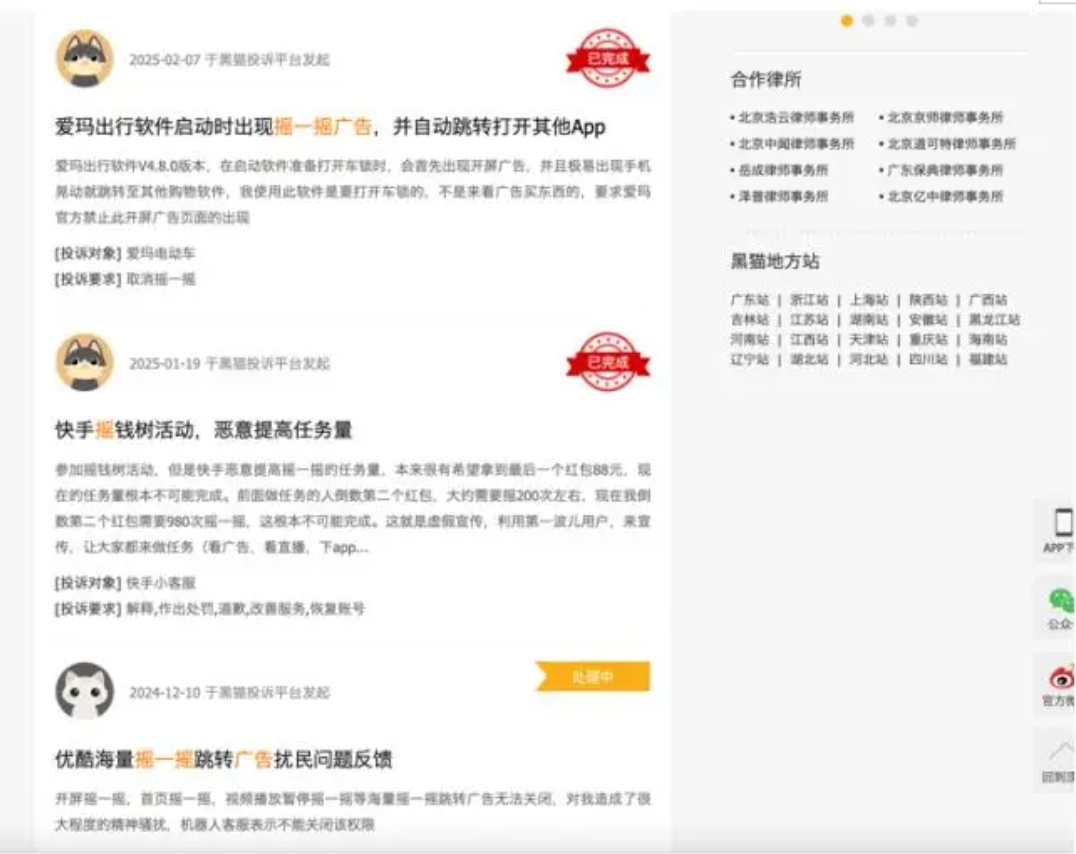Click the Weibo 官方微博 icon in the side bar

(x=1062, y=678)
